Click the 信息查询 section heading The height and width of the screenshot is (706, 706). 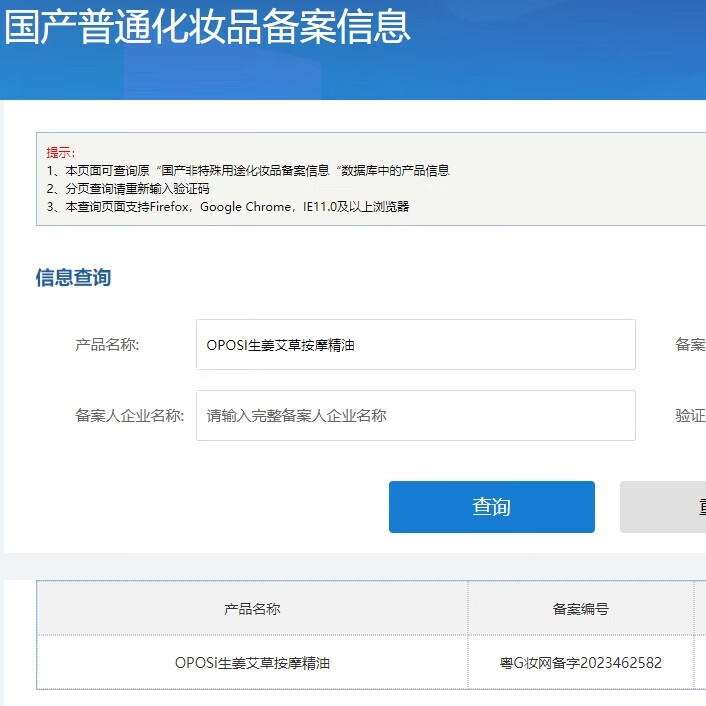coord(73,277)
